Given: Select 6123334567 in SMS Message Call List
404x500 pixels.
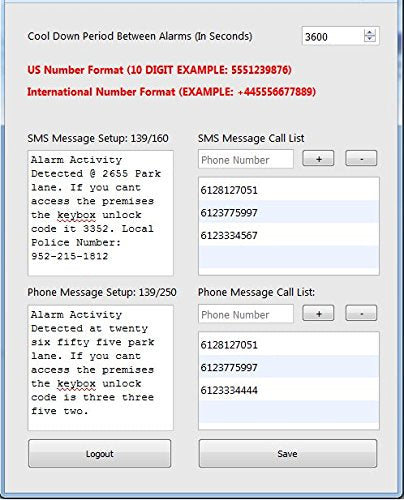Looking at the screenshot, I should [x=289, y=235].
